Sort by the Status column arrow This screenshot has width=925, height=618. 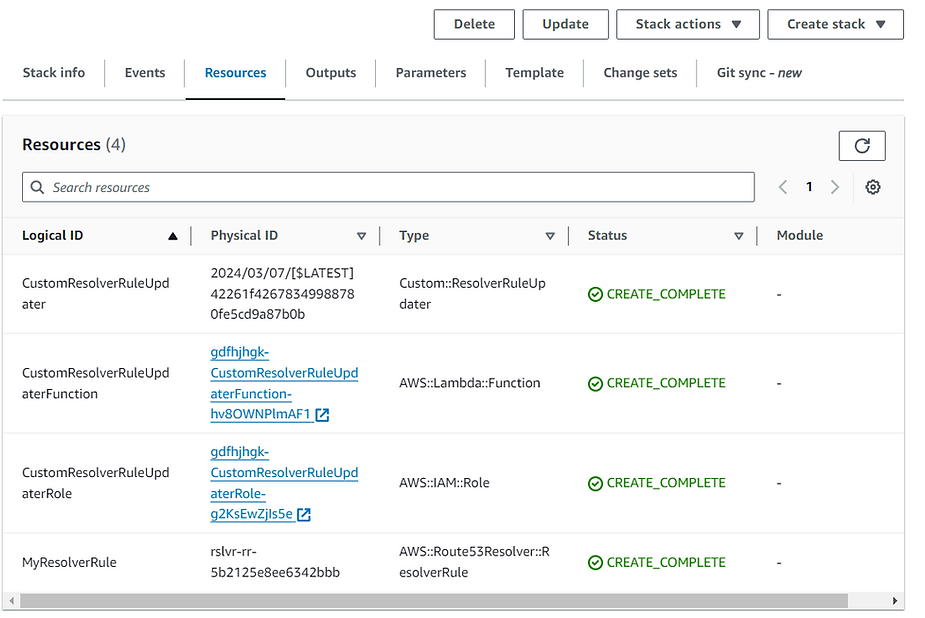738,236
